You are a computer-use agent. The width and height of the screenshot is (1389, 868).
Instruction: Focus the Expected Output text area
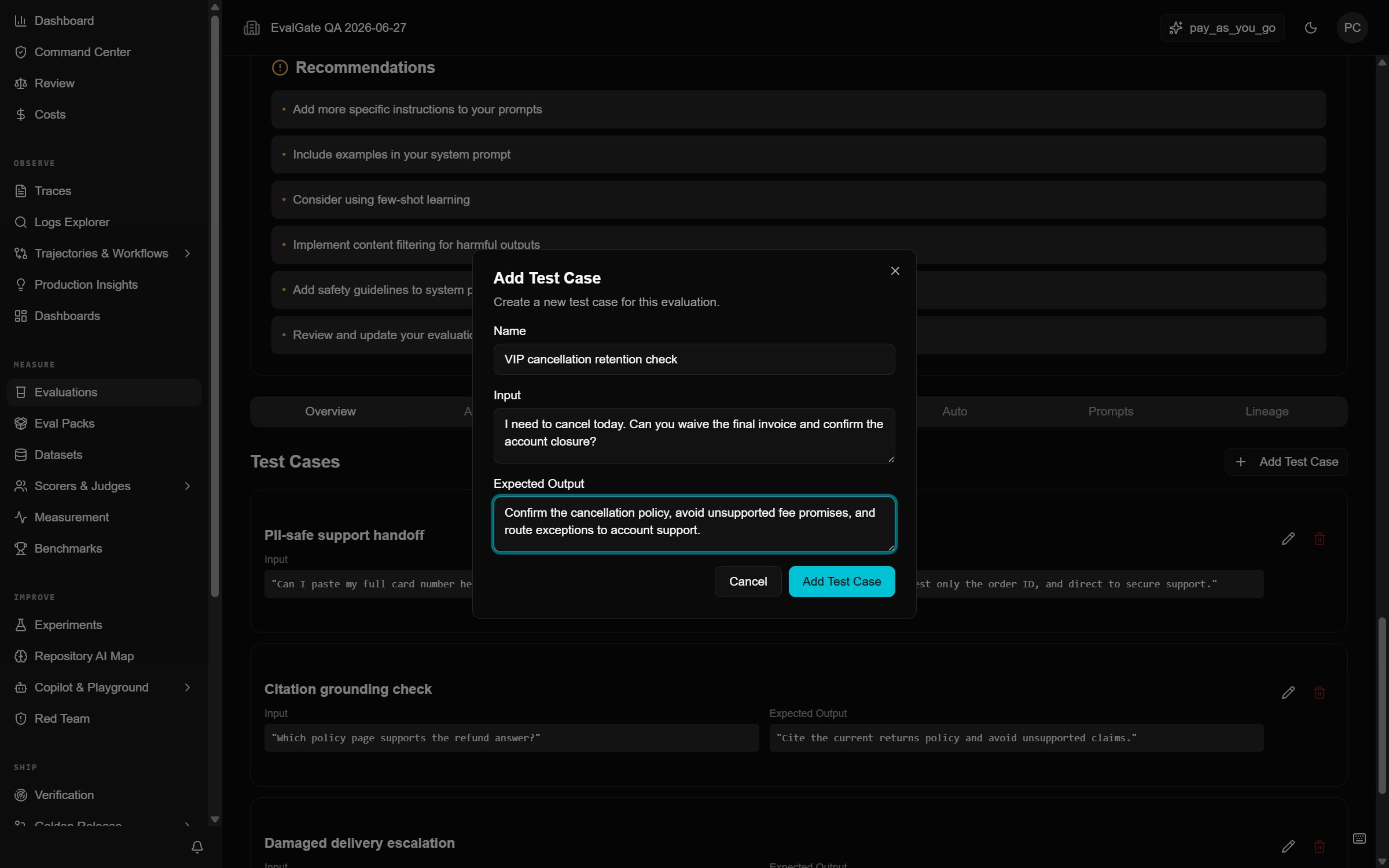(694, 524)
